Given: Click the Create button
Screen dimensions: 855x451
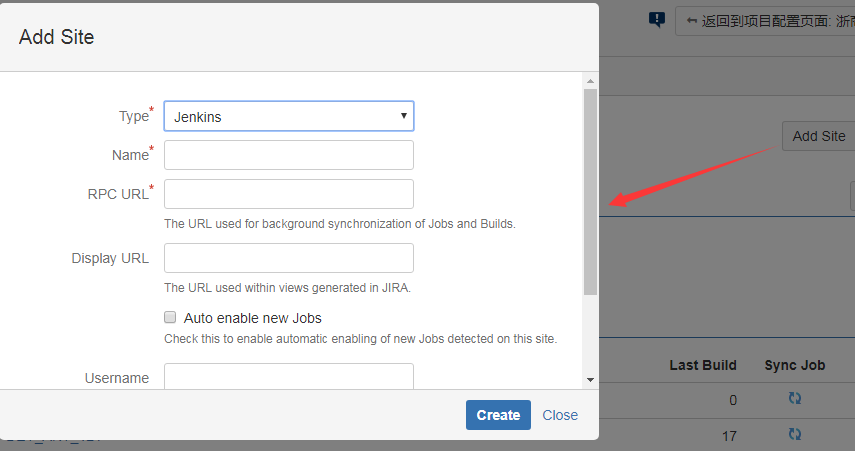Looking at the screenshot, I should 498,415.
